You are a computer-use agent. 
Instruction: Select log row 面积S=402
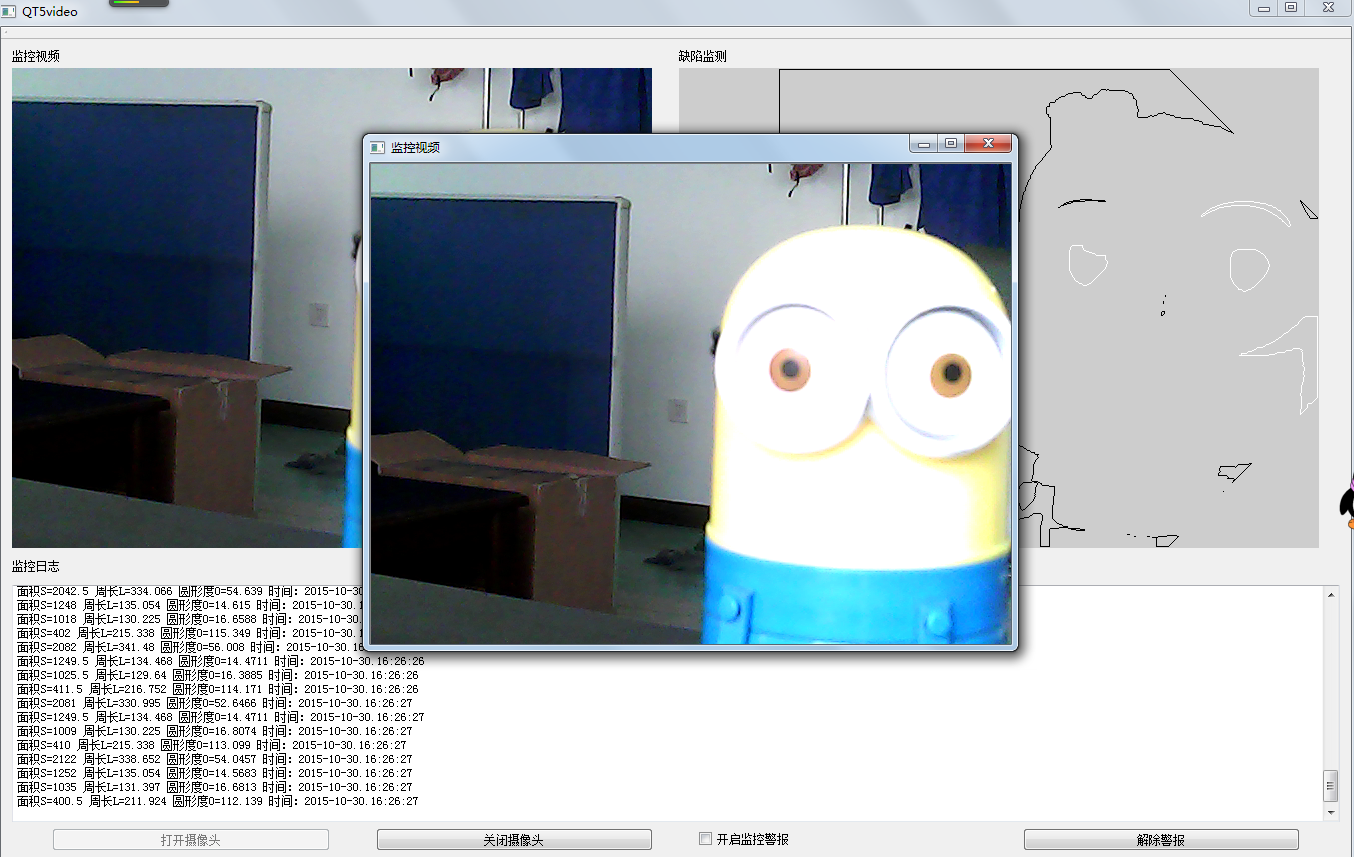click(x=190, y=633)
